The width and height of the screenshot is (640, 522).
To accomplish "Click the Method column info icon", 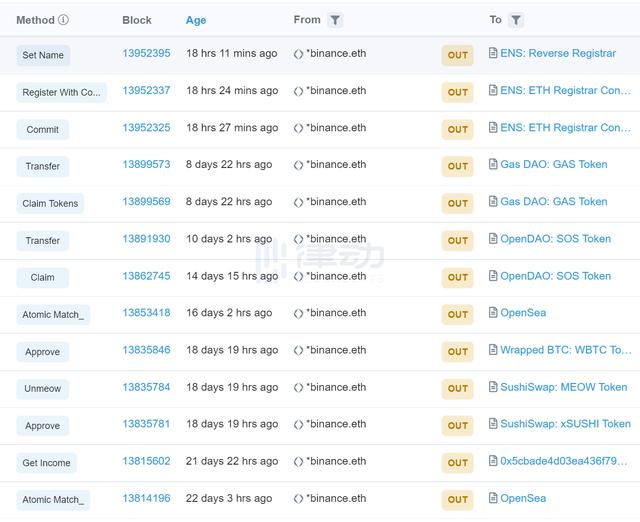I will (64, 20).
